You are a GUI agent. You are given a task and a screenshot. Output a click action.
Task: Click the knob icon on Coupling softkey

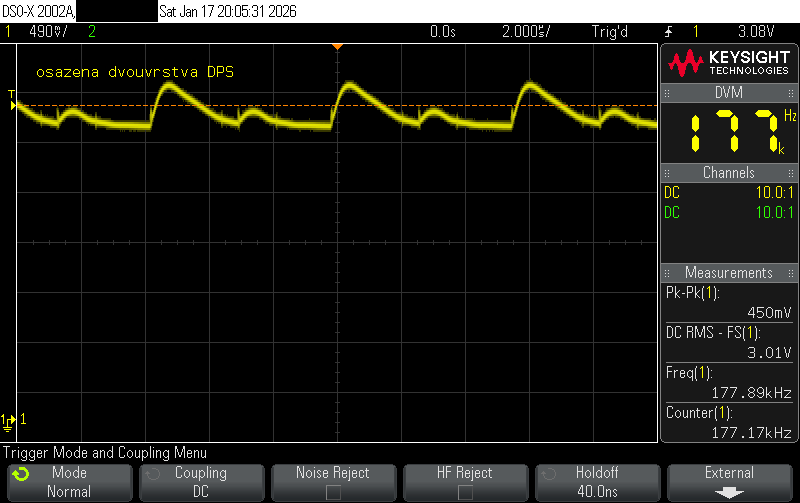151,474
